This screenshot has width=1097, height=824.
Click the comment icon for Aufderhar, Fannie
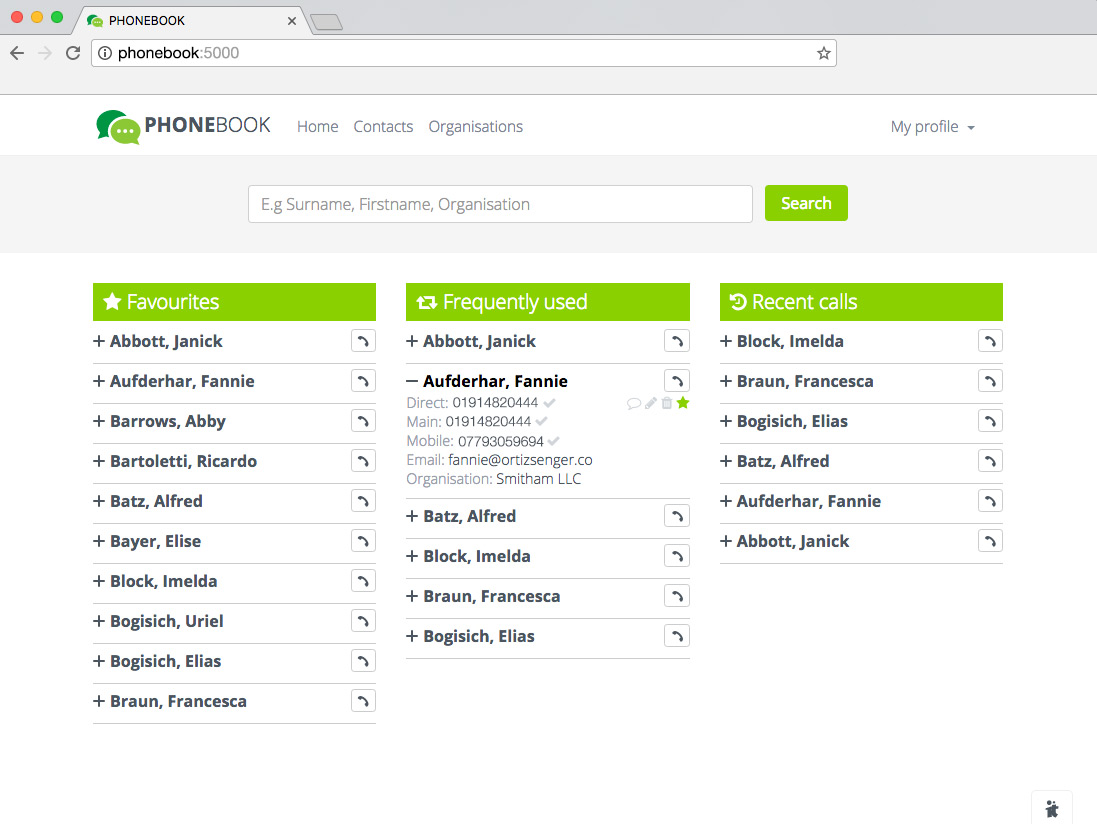(633, 403)
